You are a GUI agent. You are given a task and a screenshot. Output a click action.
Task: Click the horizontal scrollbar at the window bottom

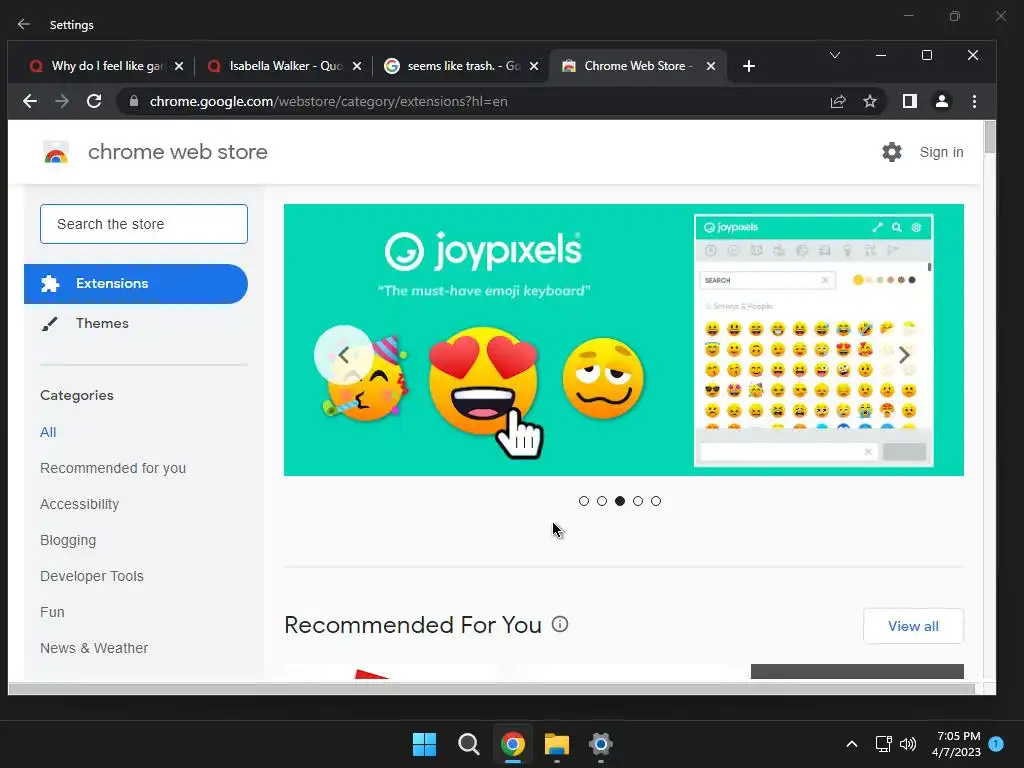[x=491, y=689]
